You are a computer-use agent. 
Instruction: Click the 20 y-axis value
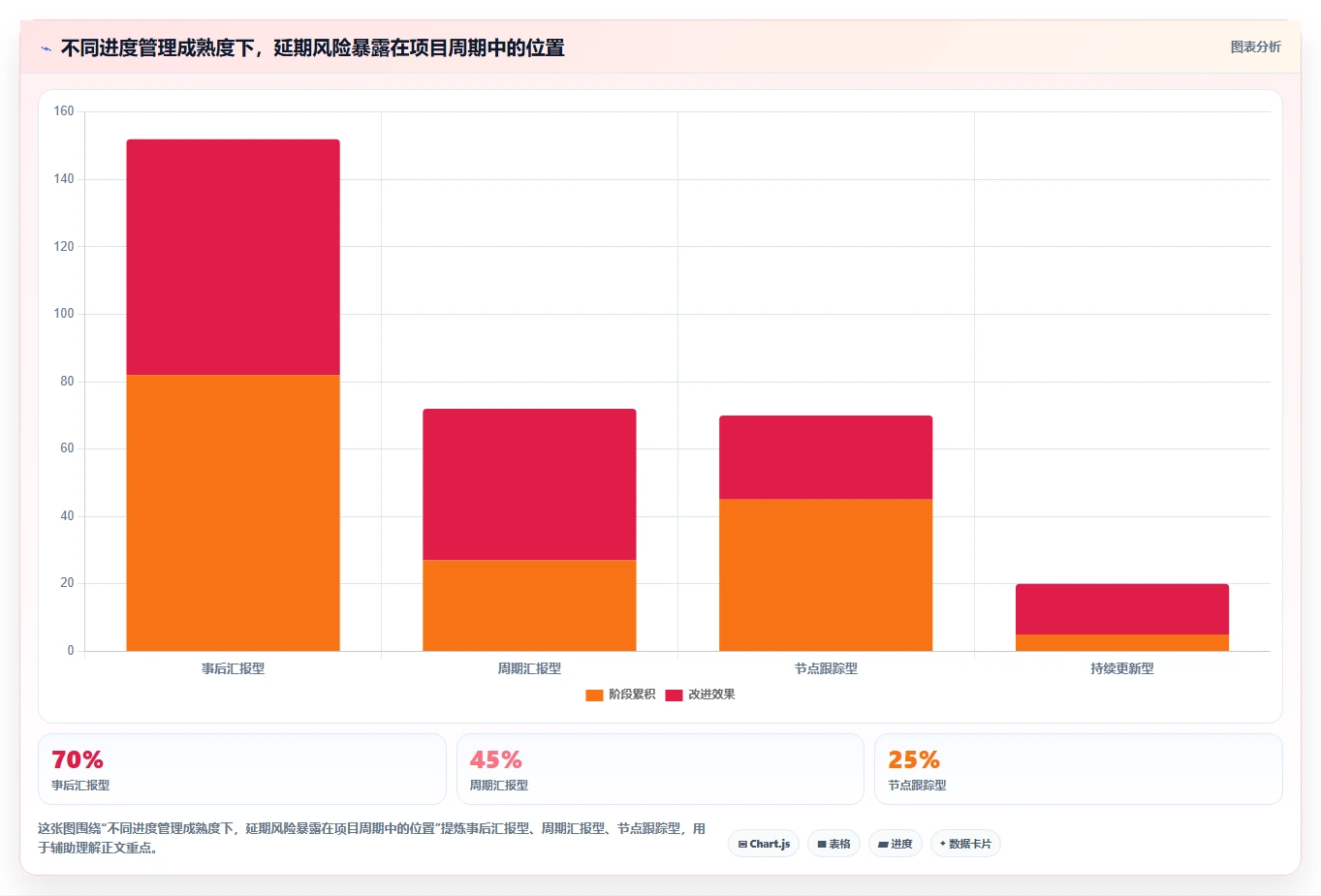(67, 583)
